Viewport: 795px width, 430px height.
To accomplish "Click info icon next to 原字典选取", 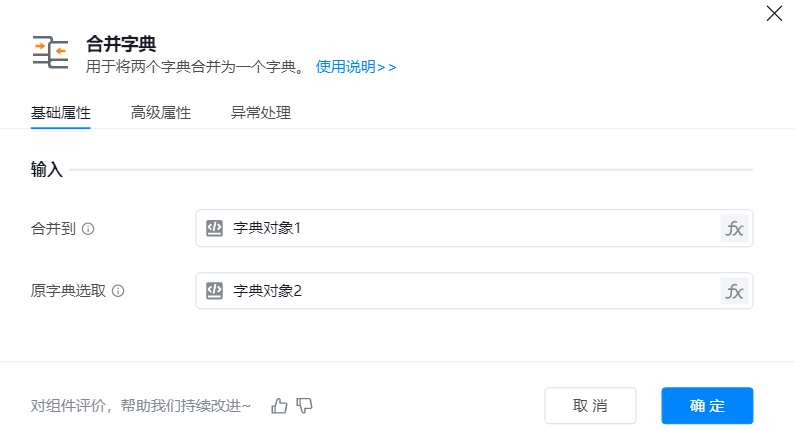I will click(118, 291).
